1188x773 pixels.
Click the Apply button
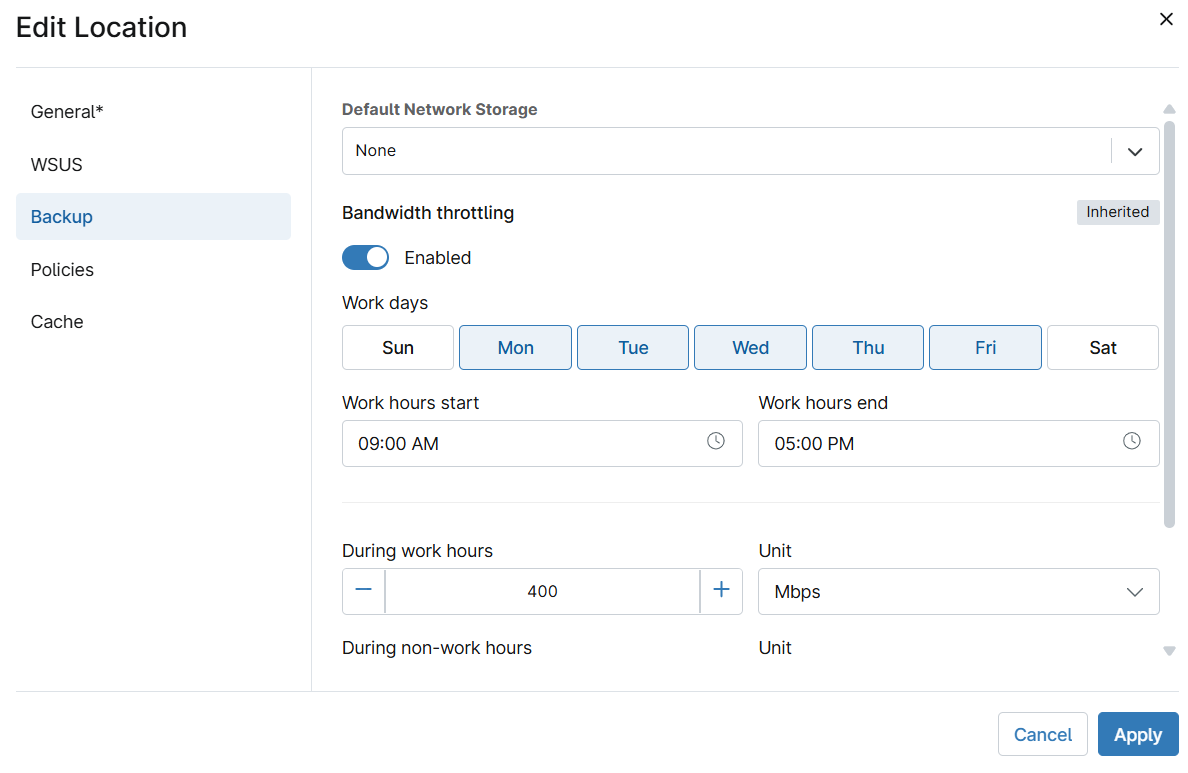(1137, 735)
